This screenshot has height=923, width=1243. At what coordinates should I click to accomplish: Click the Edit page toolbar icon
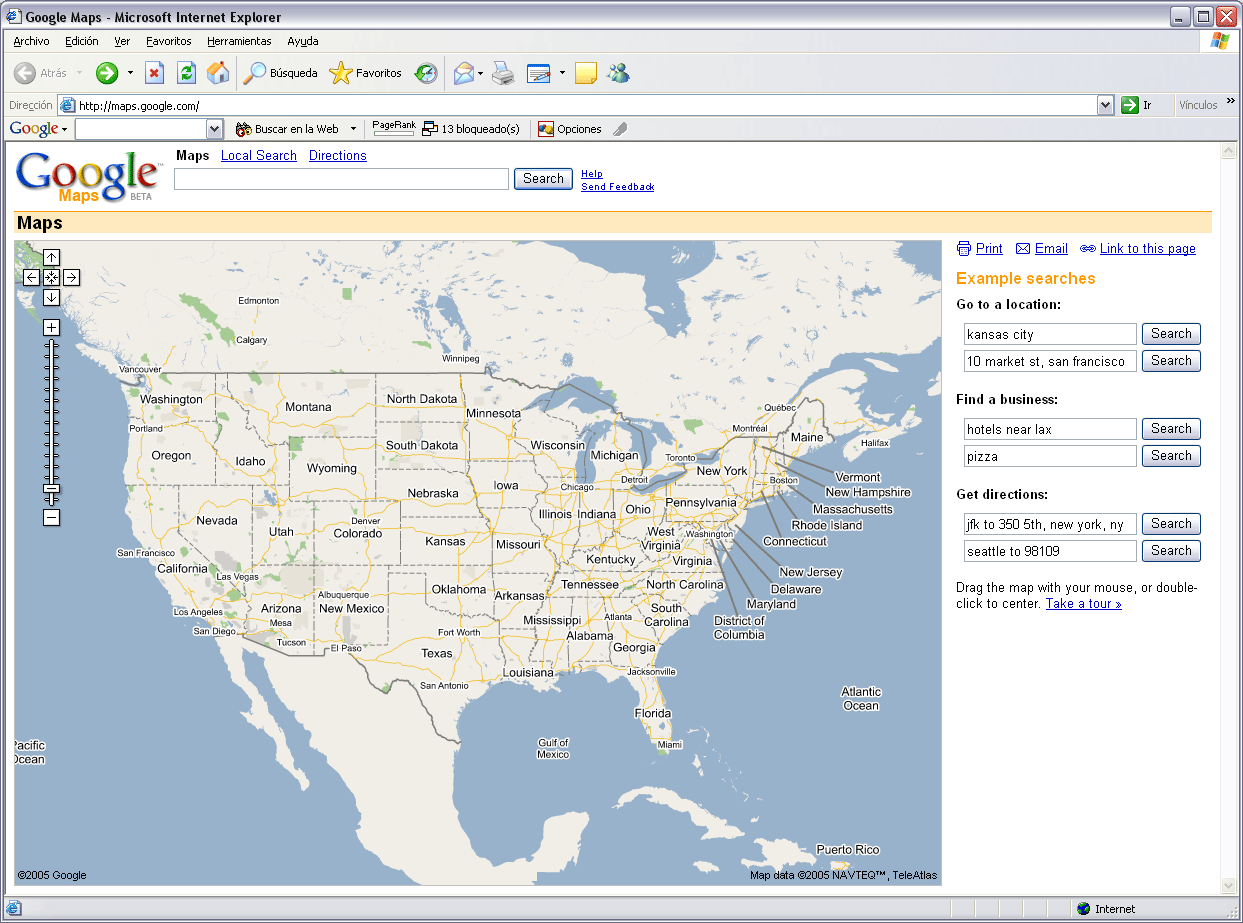click(x=539, y=73)
